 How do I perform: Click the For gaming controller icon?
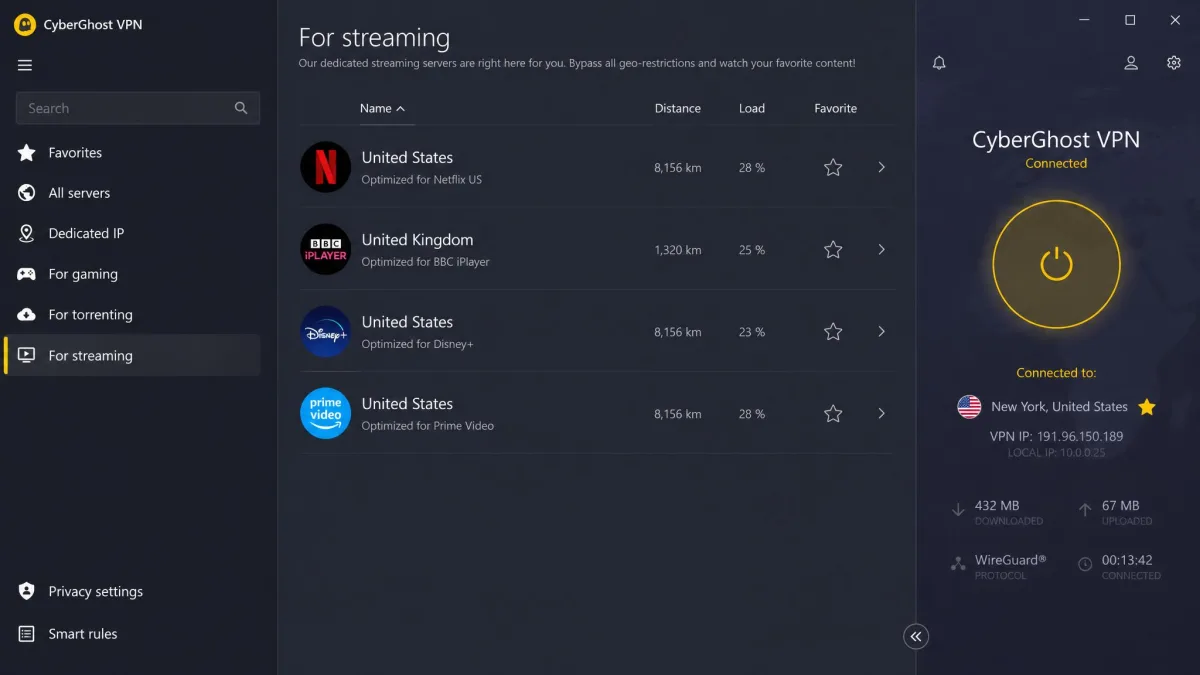coord(27,274)
